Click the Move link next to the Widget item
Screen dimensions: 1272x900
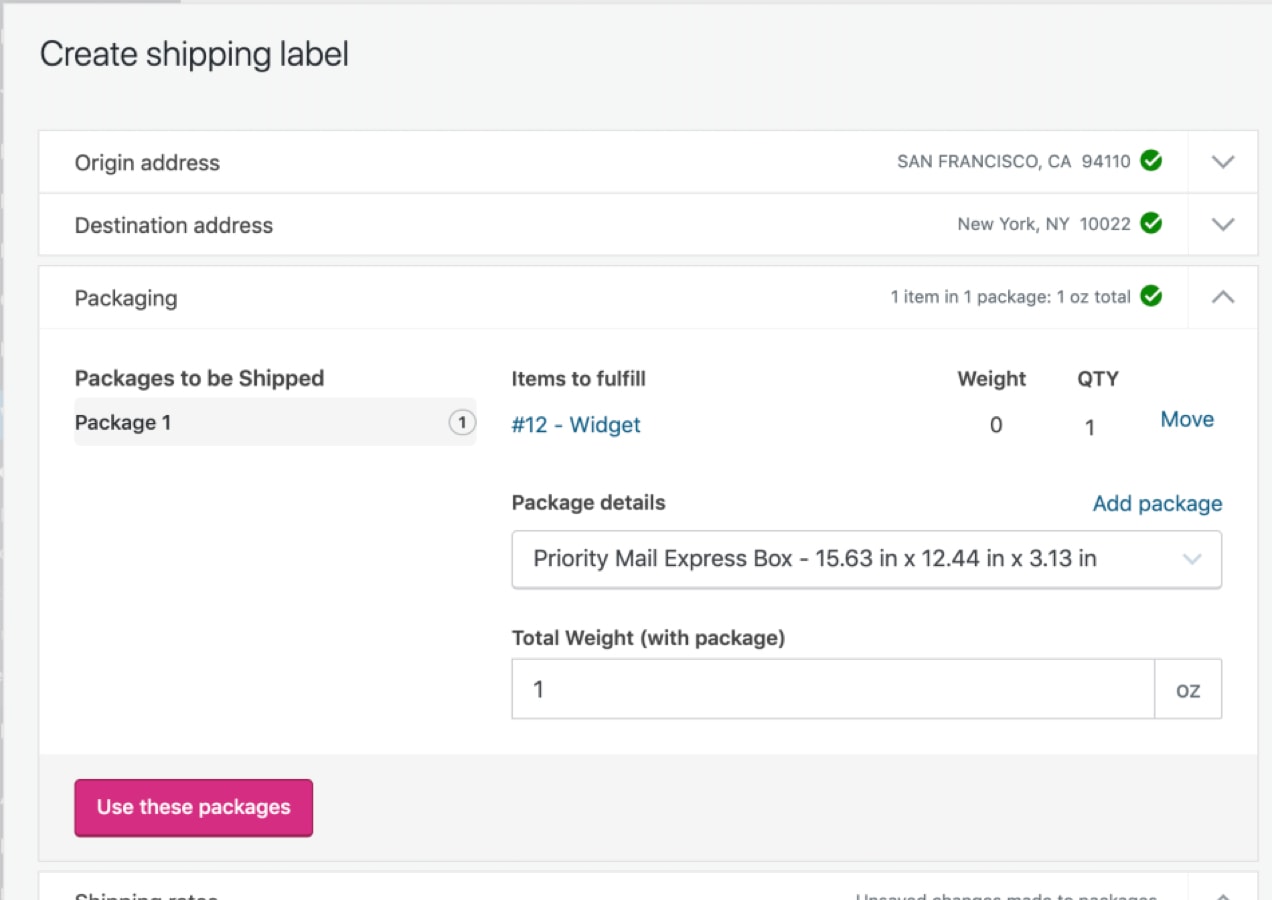tap(1186, 419)
